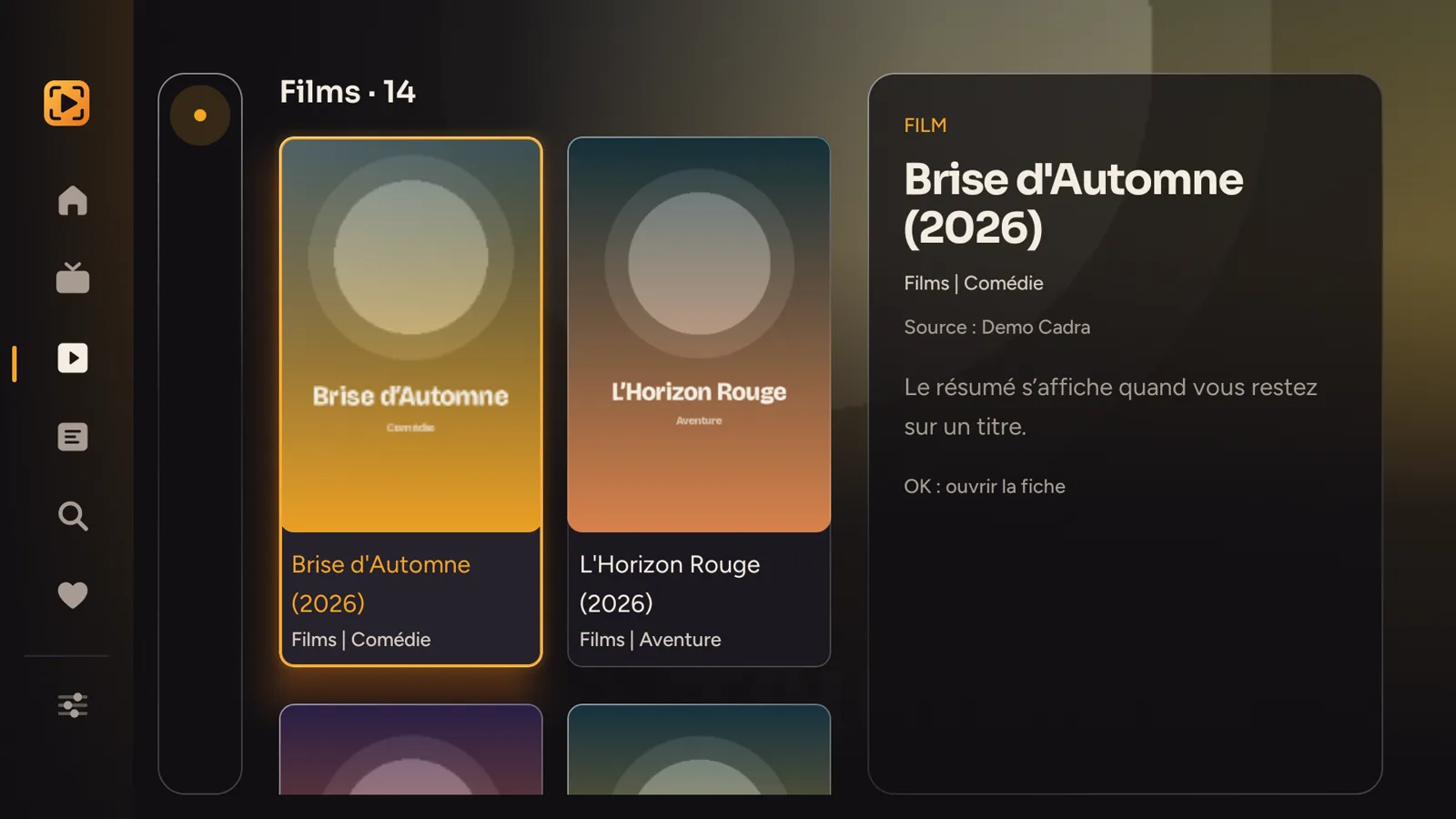
Task: Select the teal poster card in second row
Action: click(x=699, y=749)
